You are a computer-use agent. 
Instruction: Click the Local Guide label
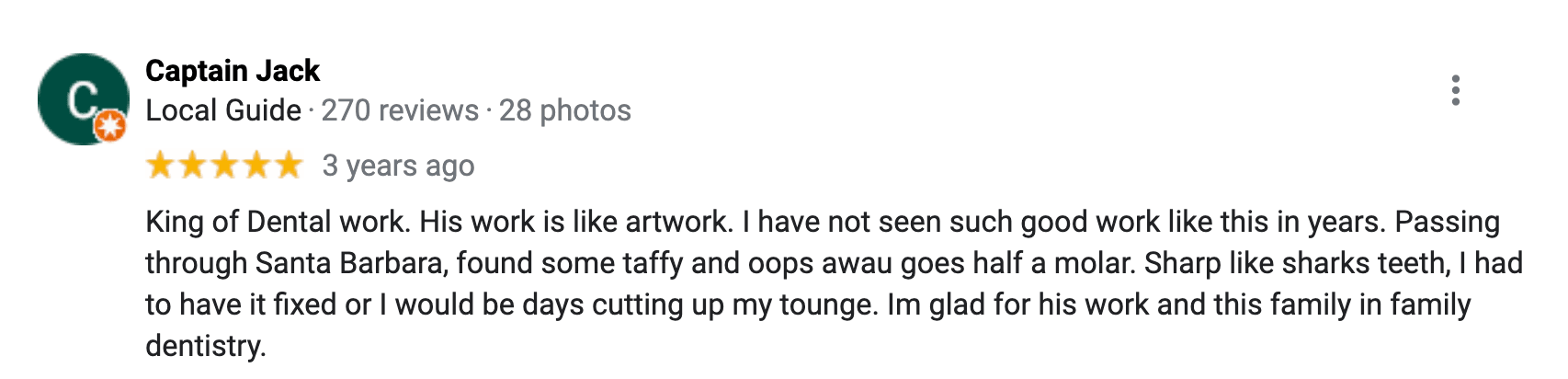click(223, 111)
